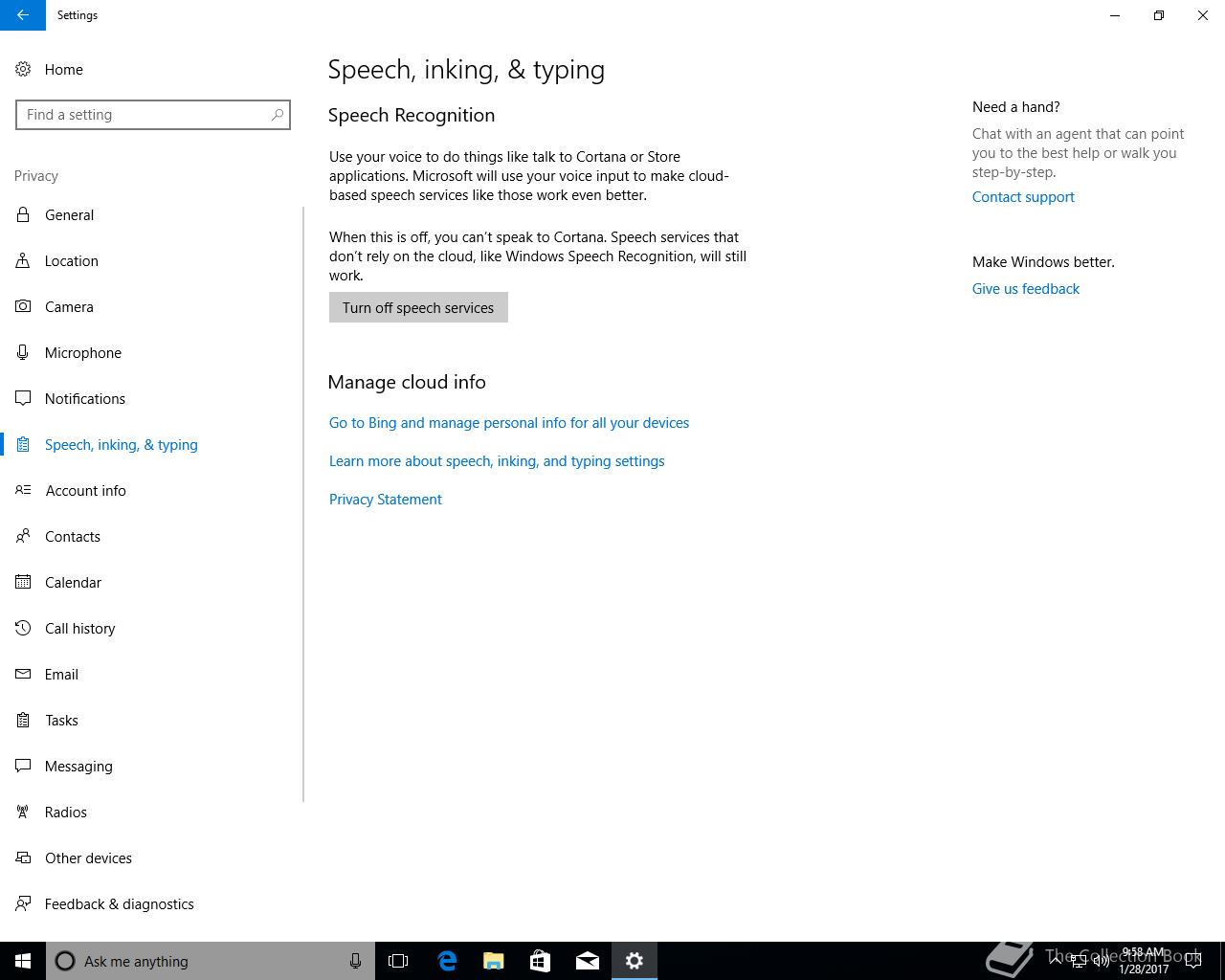
Task: Open the Store from the taskbar
Action: (540, 961)
